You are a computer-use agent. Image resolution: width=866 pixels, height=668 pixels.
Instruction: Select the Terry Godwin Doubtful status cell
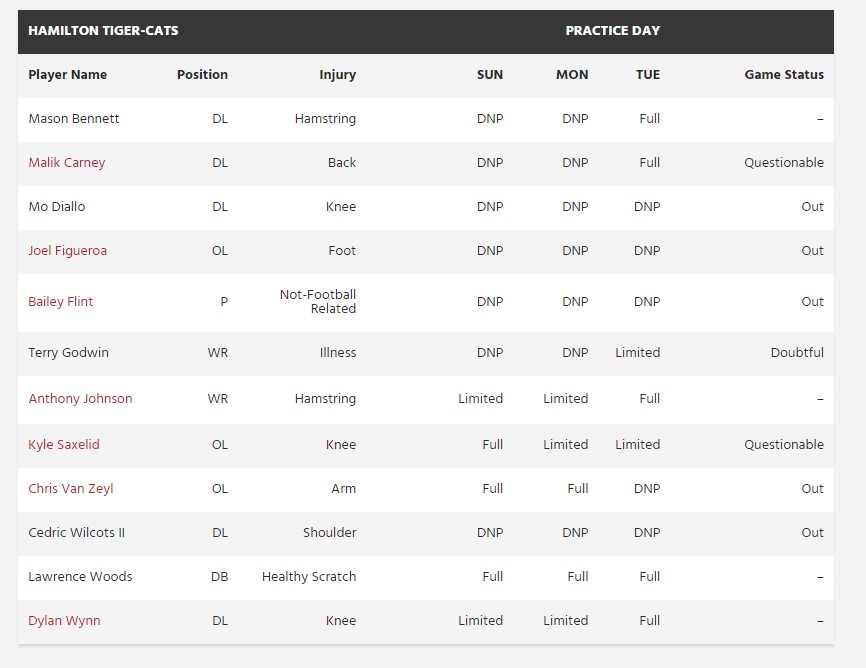point(797,353)
